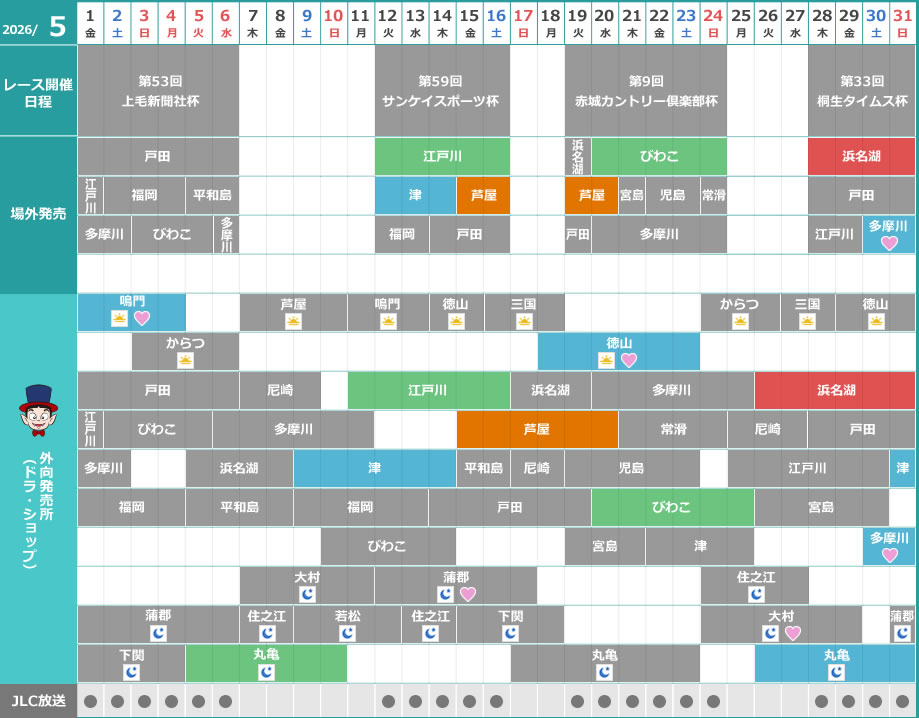Click the red 浜名湖 block in 場外発売
The width and height of the screenshot is (919, 718).
861,156
